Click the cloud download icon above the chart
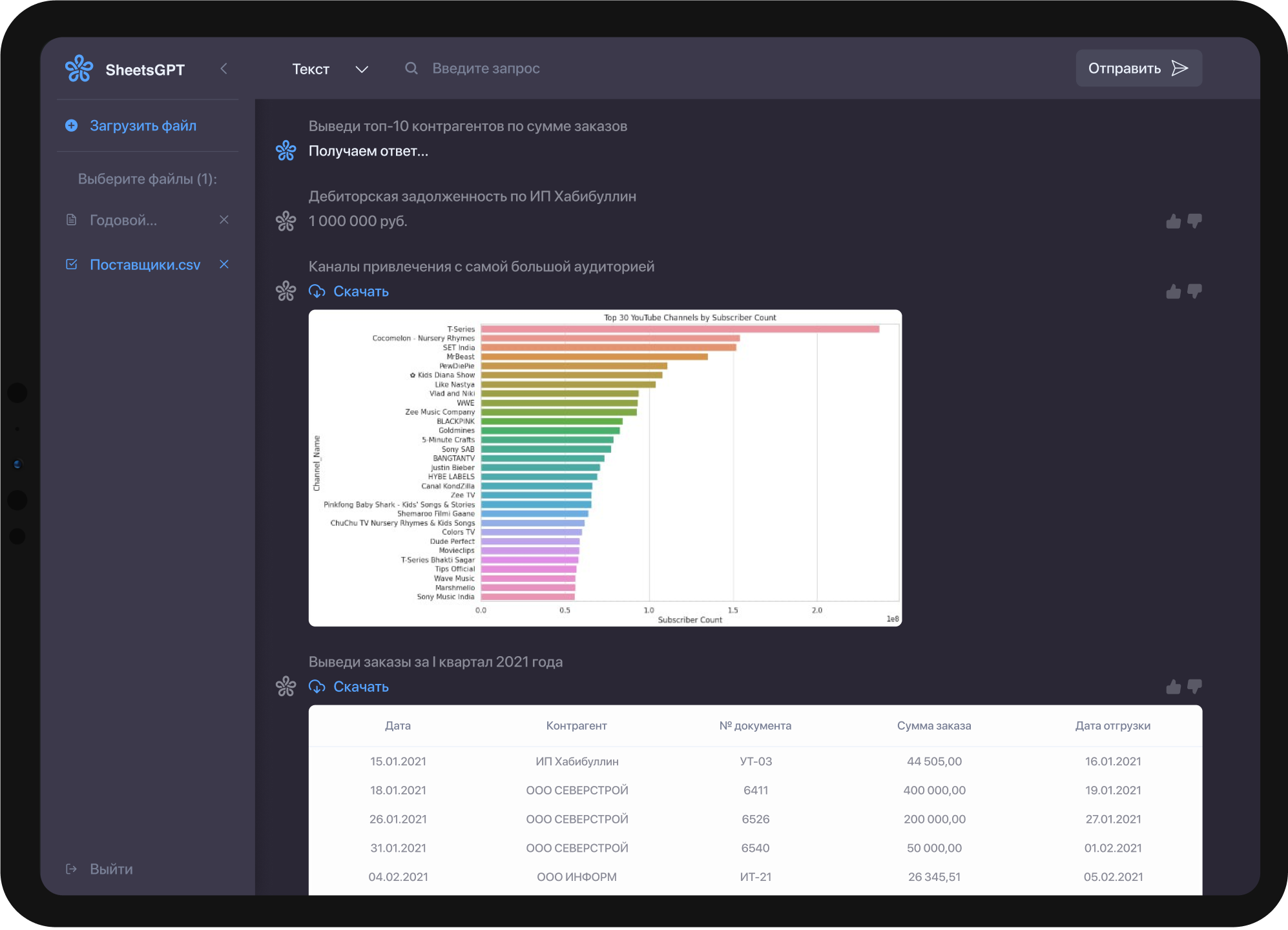The height and width of the screenshot is (930, 1288). (x=317, y=292)
